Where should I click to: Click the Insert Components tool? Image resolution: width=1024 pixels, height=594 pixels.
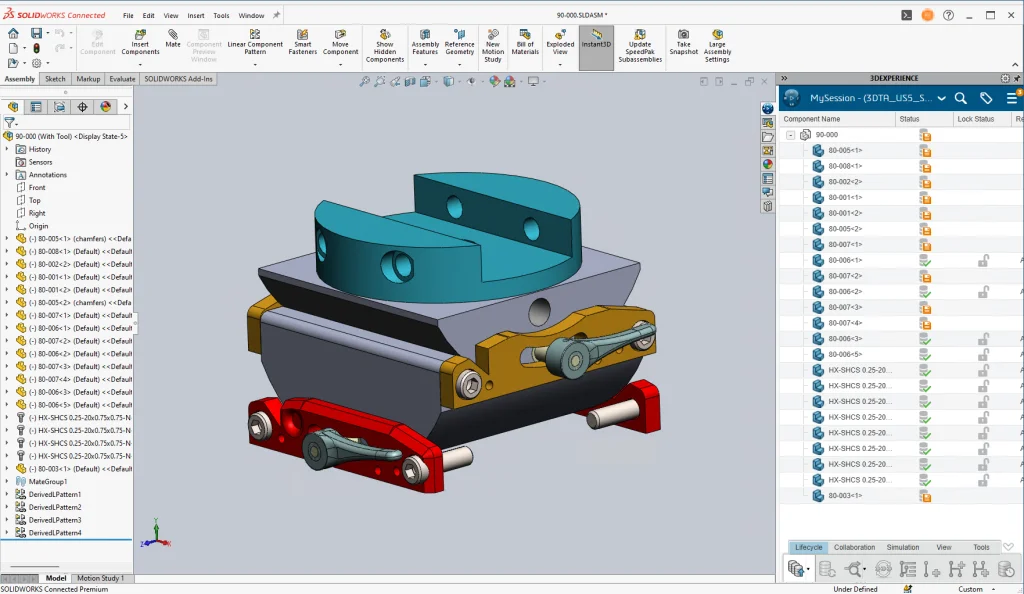coord(140,42)
